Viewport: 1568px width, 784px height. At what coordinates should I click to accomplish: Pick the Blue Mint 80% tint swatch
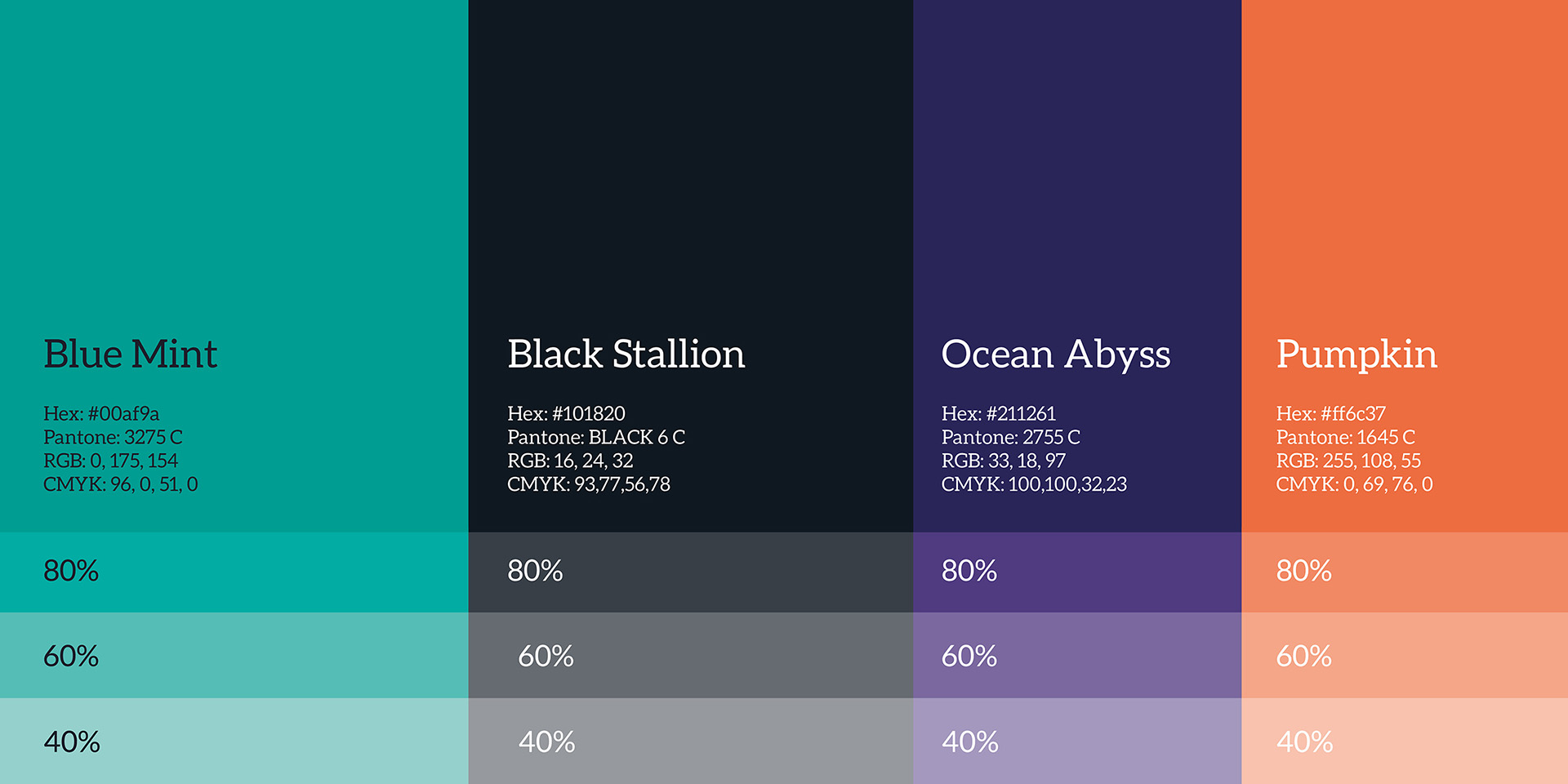(234, 572)
